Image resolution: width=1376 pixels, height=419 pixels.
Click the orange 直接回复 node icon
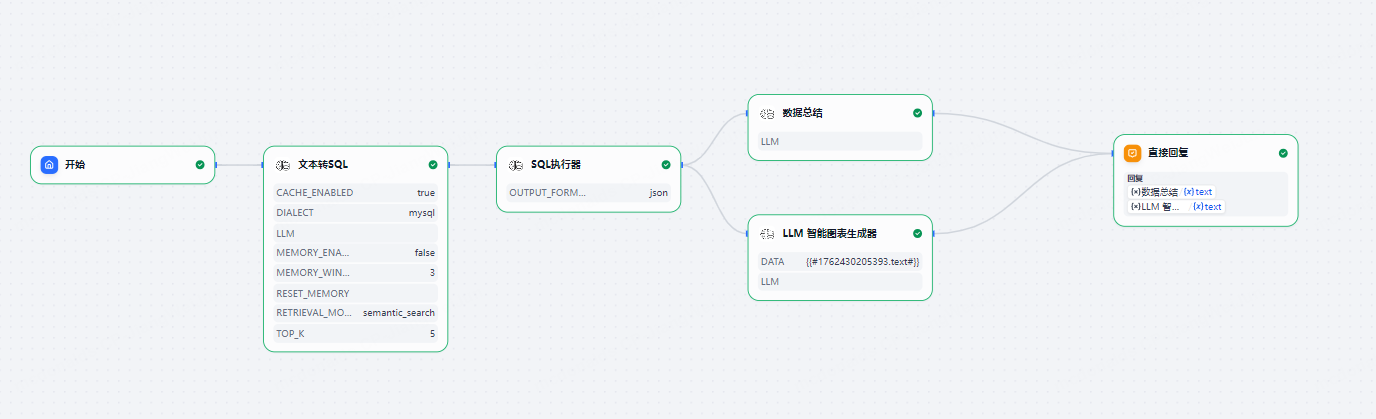(x=1132, y=153)
